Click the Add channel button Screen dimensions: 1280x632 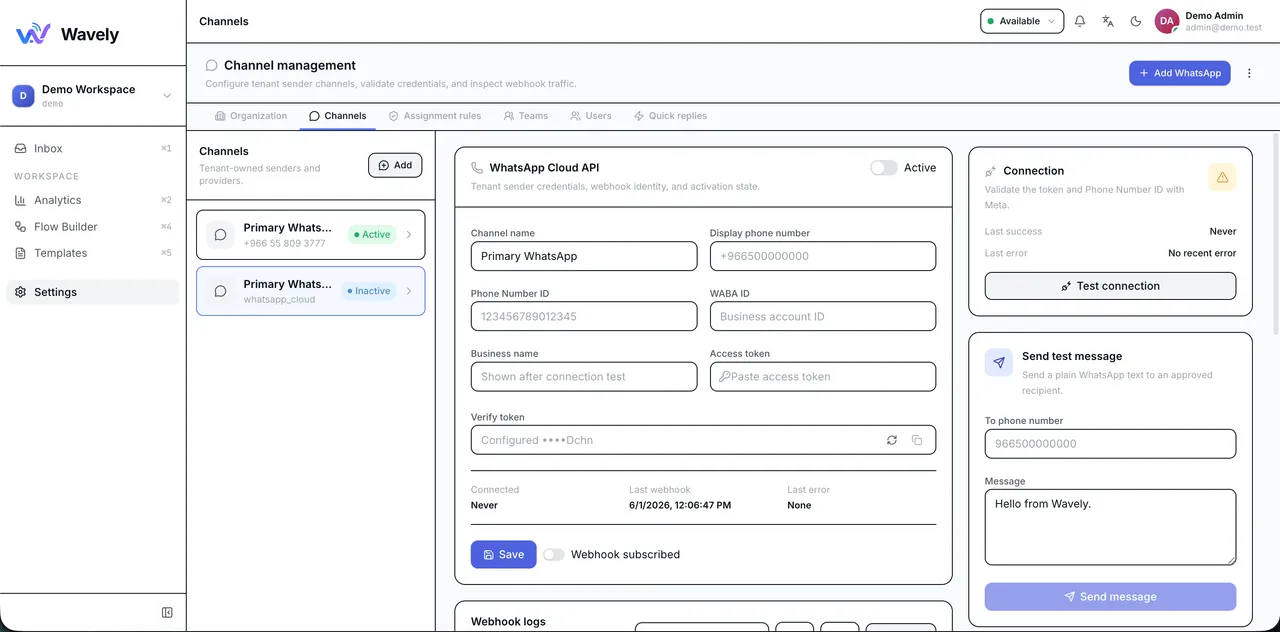(x=395, y=165)
